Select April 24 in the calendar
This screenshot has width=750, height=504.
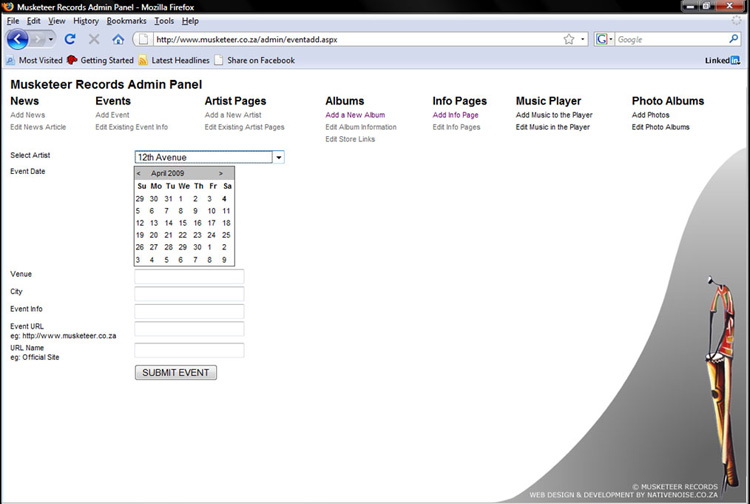tap(211, 235)
